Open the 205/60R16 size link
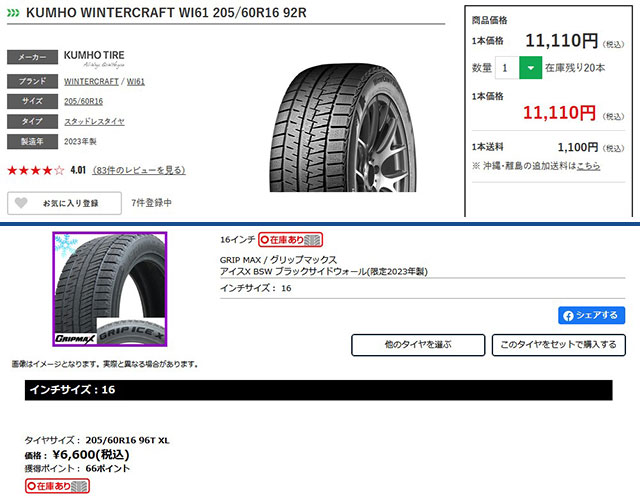This screenshot has height=500, width=640. pos(83,101)
